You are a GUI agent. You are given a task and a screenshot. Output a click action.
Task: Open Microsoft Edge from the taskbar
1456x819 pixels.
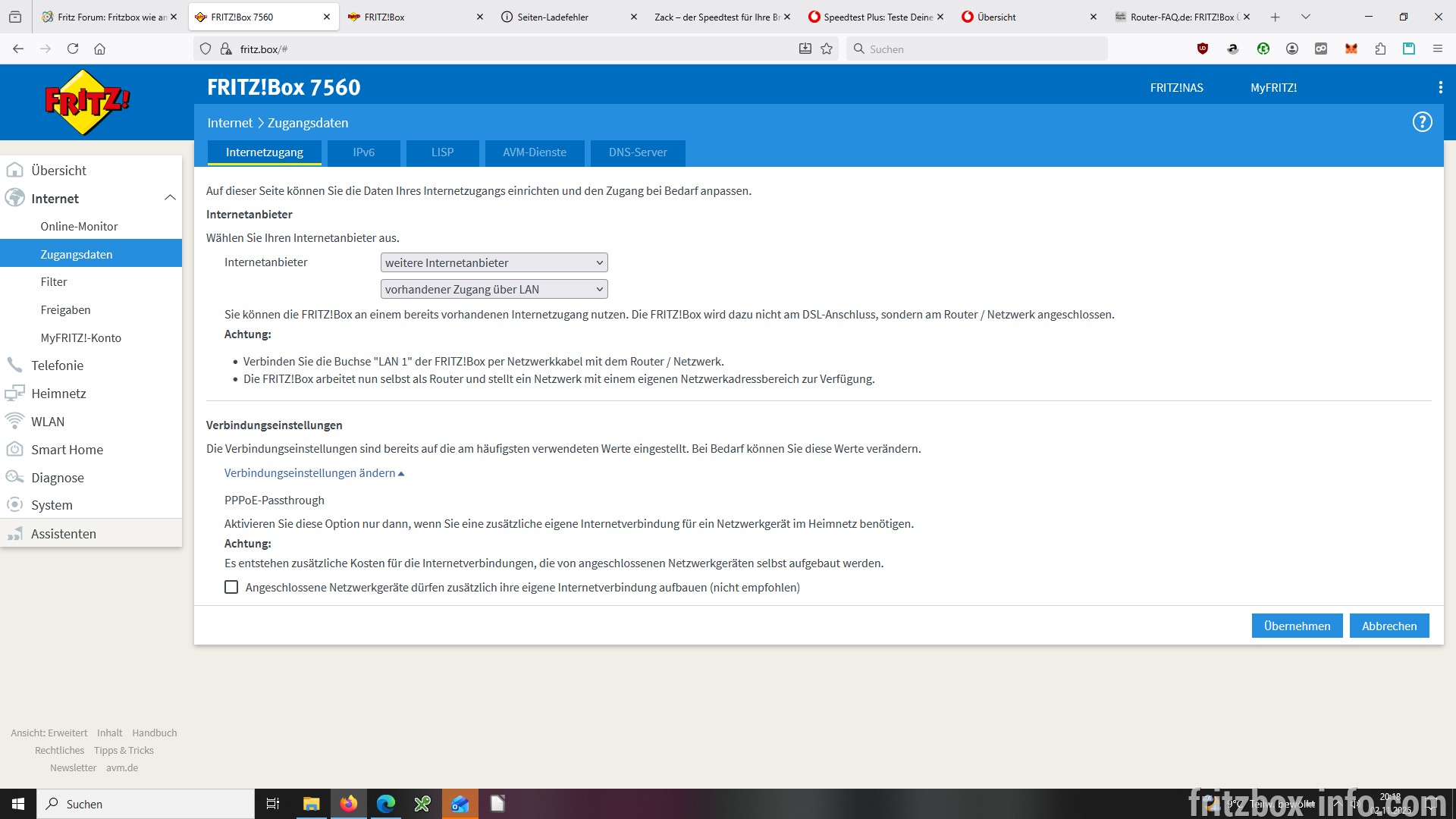(385, 804)
